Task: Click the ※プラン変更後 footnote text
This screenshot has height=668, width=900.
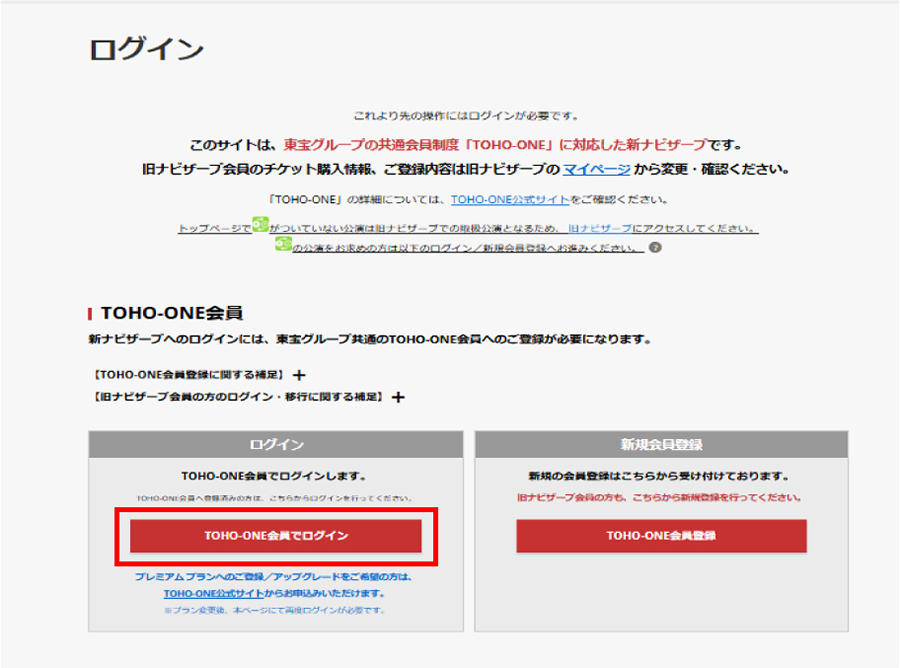Action: [274, 609]
